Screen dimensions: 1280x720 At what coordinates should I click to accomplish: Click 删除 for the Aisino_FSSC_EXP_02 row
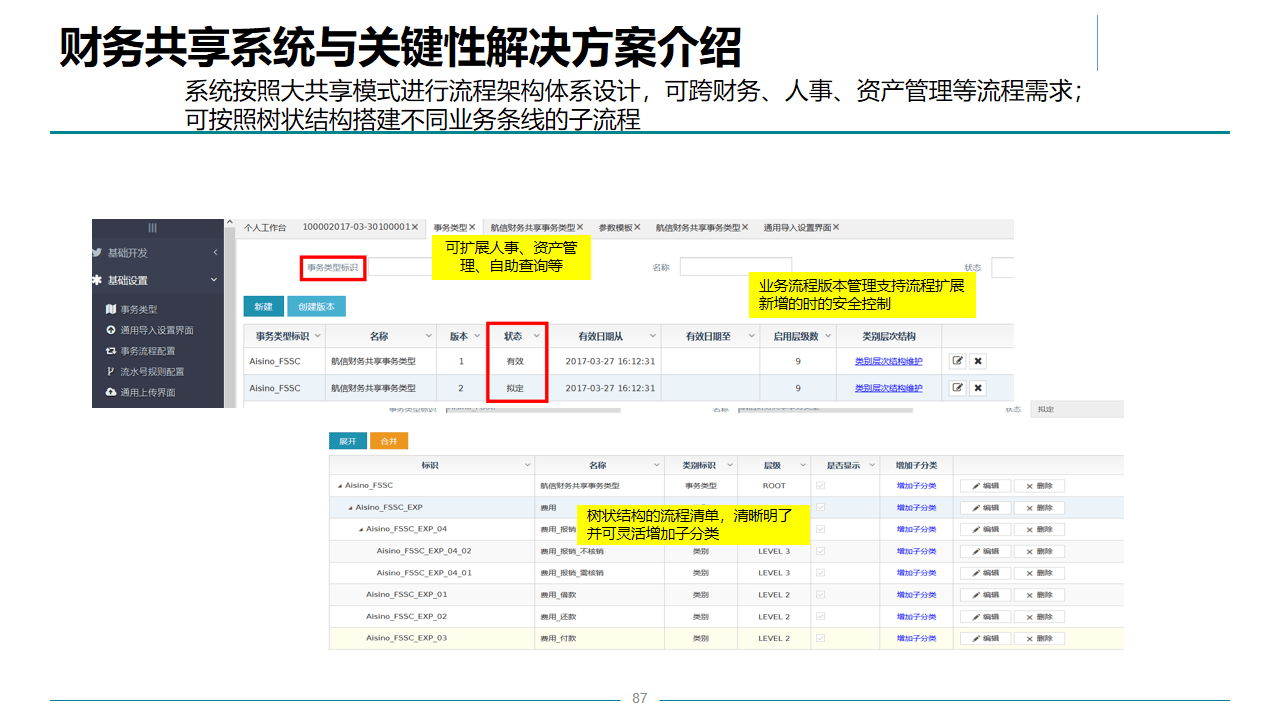pos(1039,617)
